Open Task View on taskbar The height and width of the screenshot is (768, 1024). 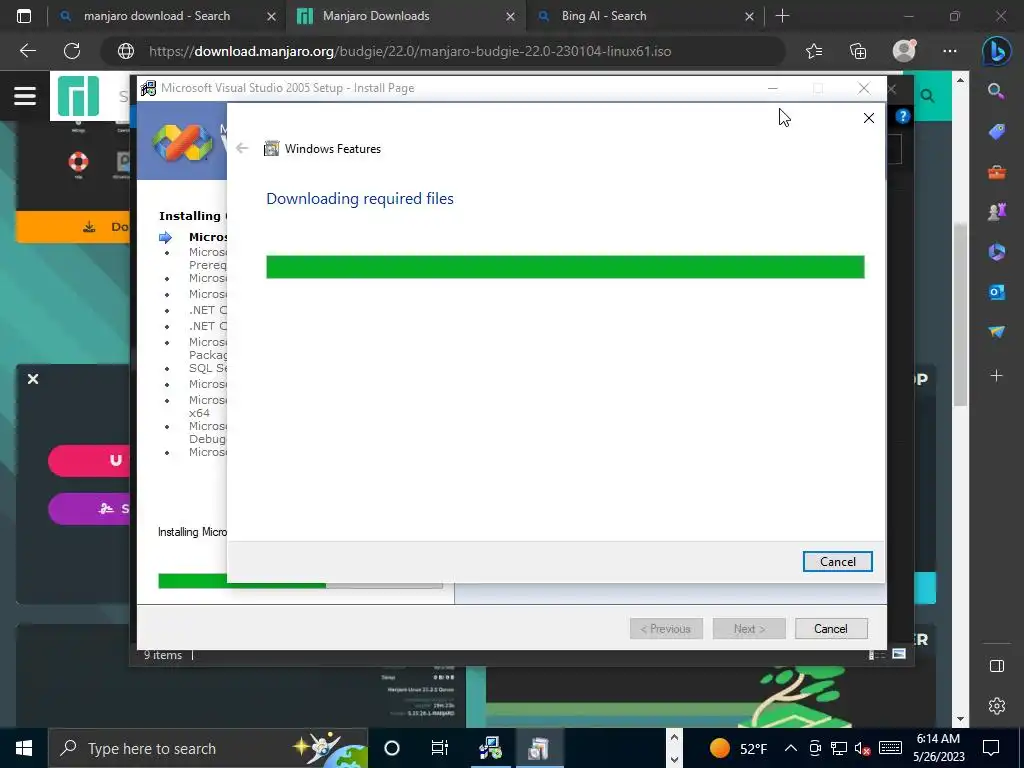tap(440, 748)
